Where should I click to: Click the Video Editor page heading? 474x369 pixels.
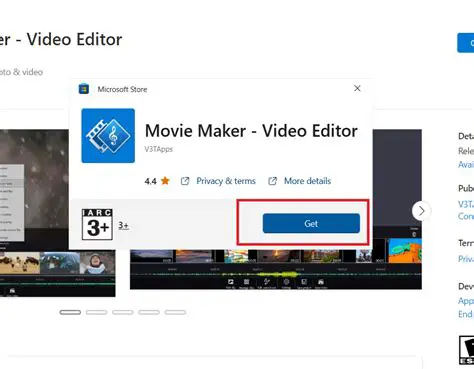61,39
